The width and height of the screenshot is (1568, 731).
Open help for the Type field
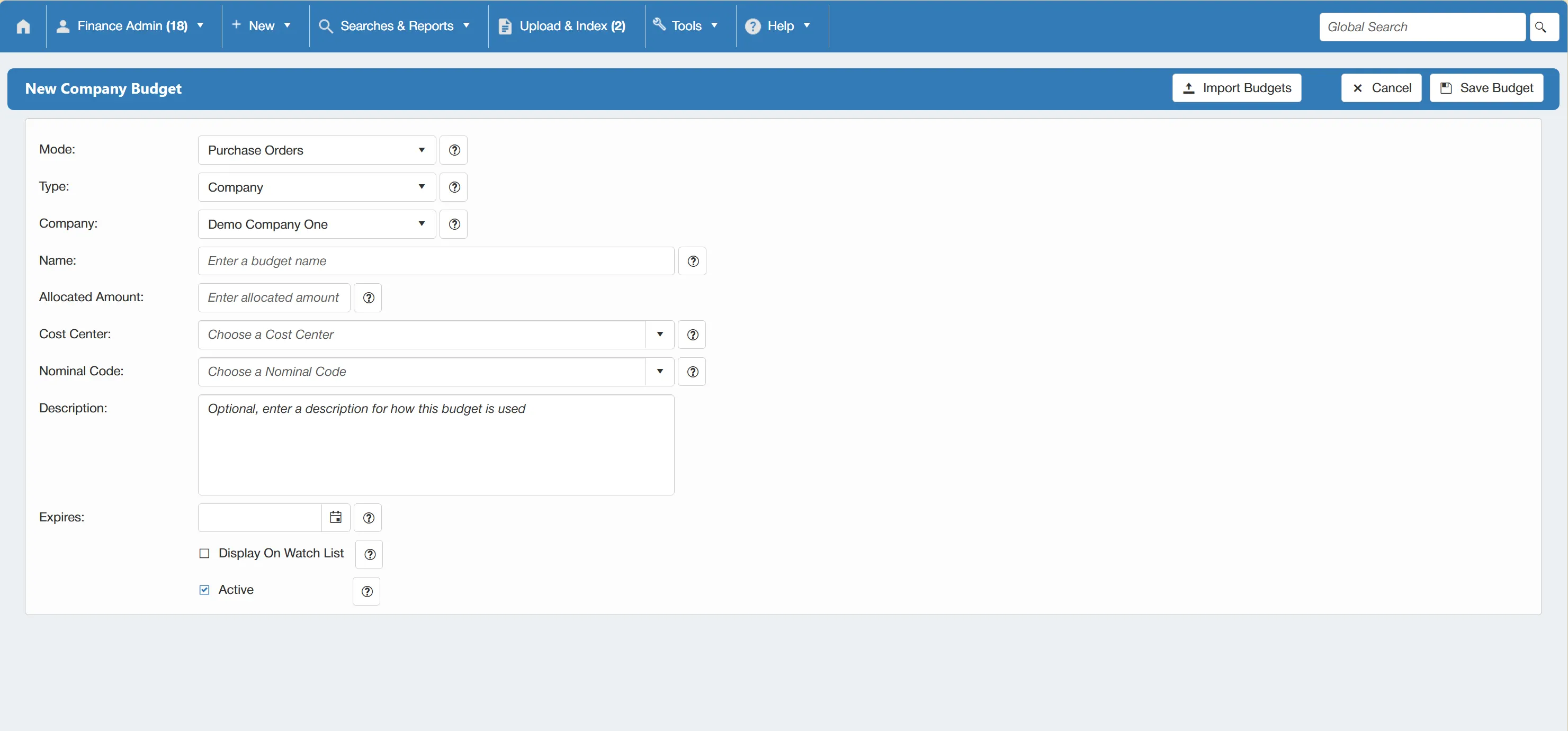click(453, 187)
